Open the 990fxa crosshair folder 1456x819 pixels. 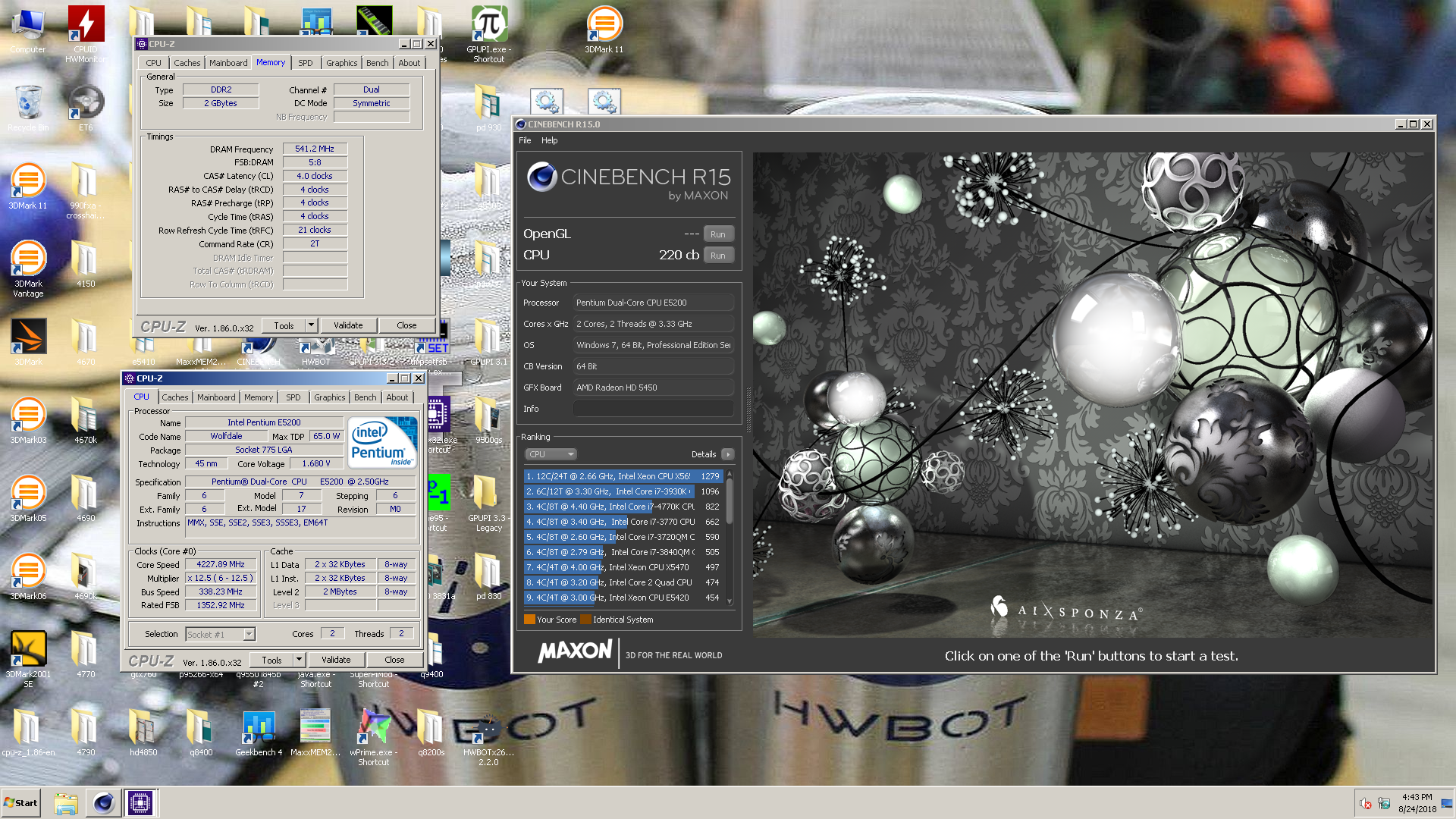[86, 191]
